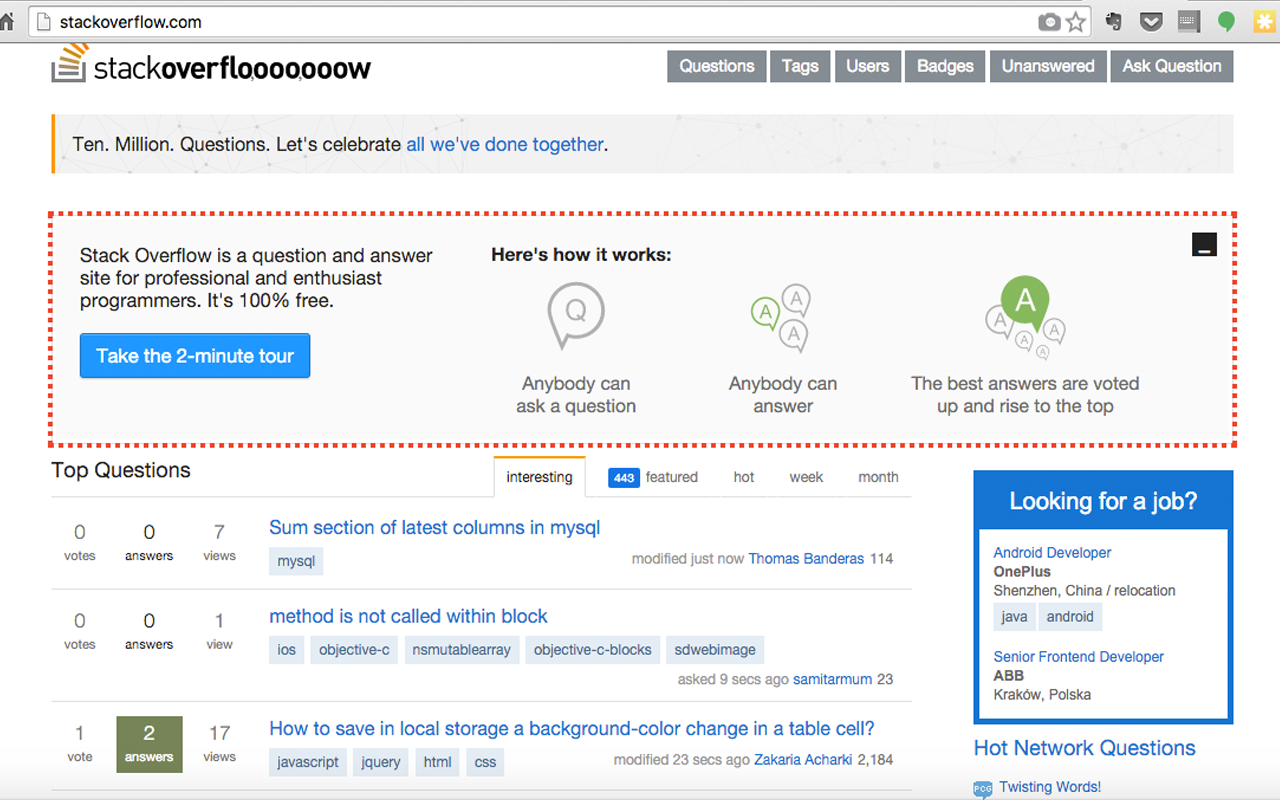
Task: Select the week tab
Action: [x=806, y=477]
